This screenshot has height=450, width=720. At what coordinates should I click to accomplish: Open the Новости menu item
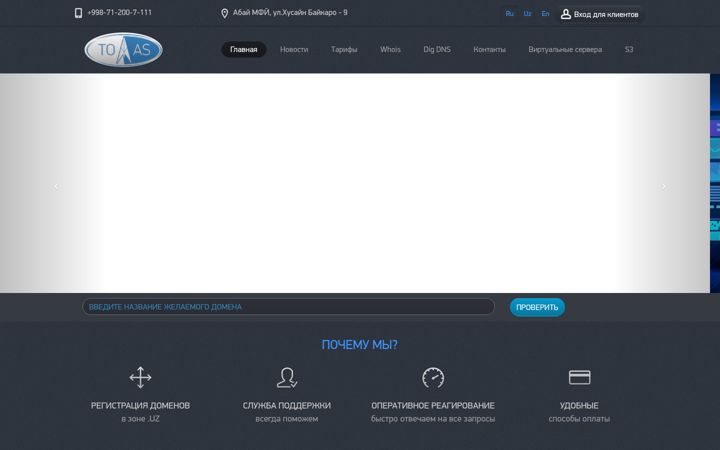click(x=294, y=50)
